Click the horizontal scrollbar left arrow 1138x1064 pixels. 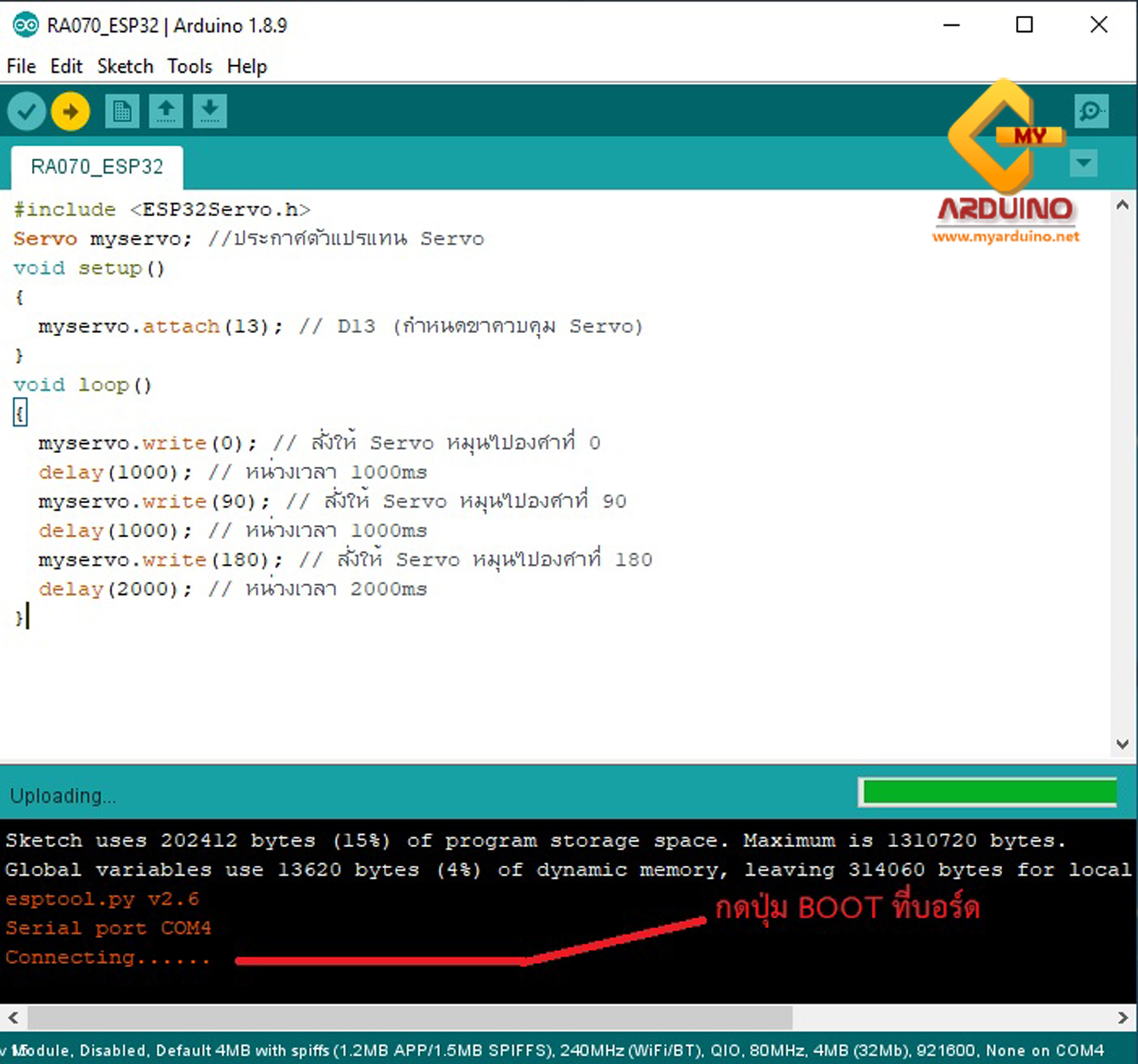point(13,1018)
